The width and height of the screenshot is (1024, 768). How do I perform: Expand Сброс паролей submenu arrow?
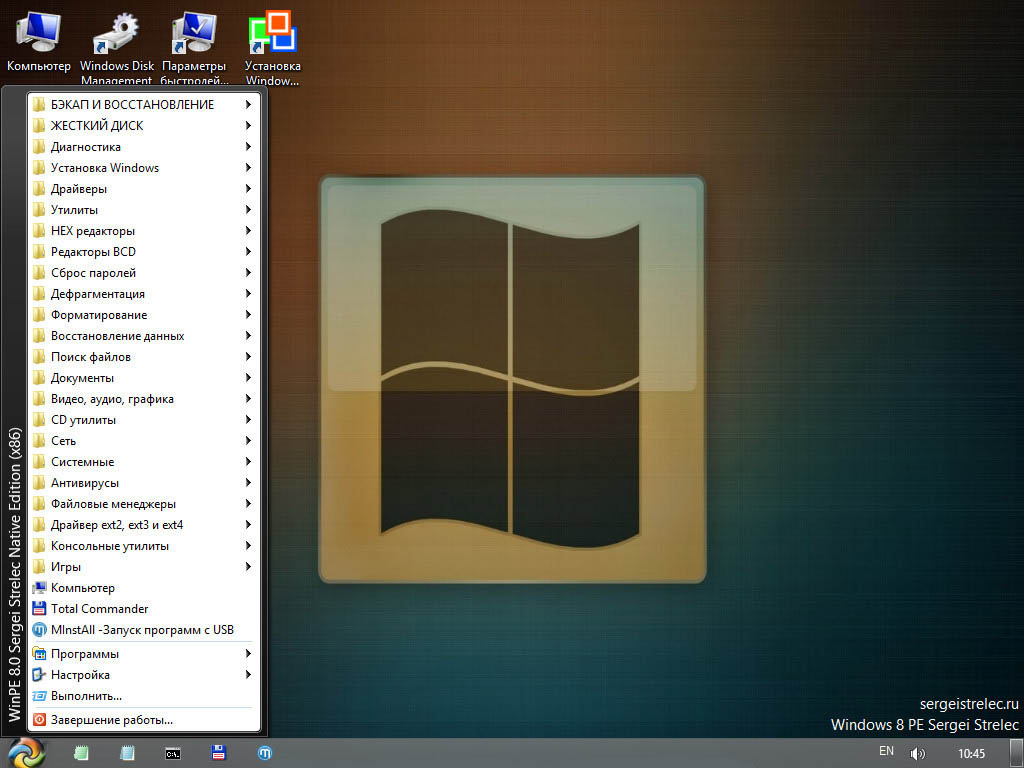click(248, 273)
